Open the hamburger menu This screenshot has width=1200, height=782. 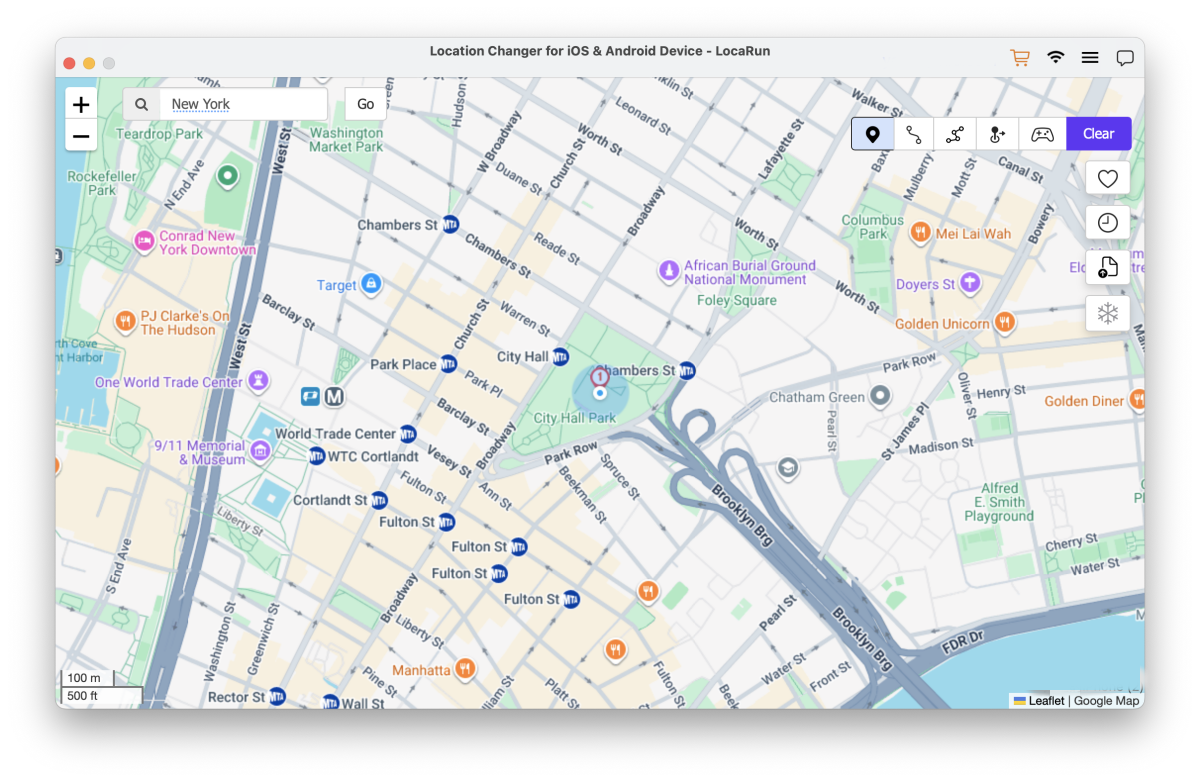point(1090,58)
